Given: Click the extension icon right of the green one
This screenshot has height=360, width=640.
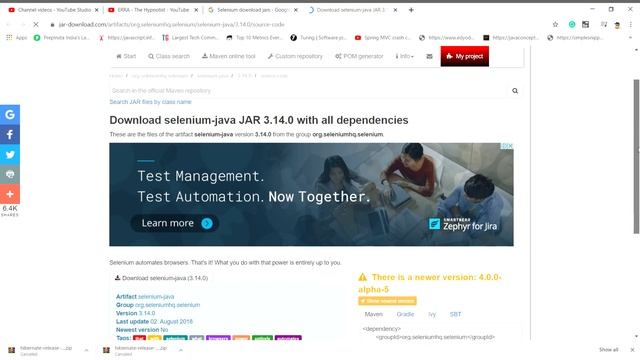Looking at the screenshot, I should tap(585, 24).
